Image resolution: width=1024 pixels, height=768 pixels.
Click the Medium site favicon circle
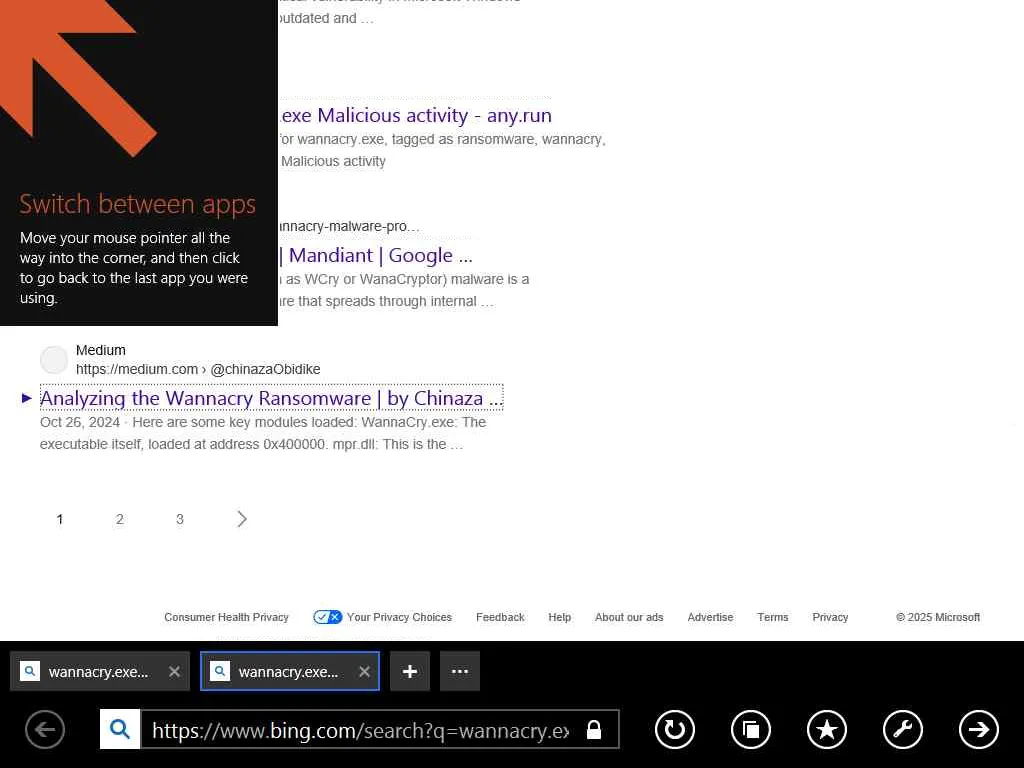(54, 360)
